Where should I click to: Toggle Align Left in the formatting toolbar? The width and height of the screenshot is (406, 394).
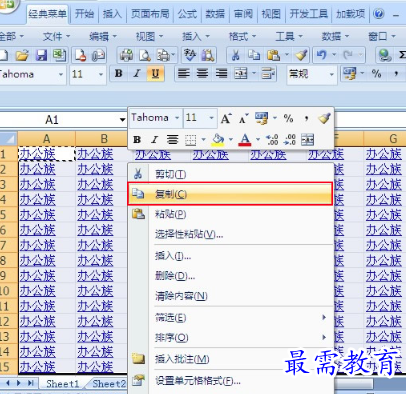click(183, 74)
